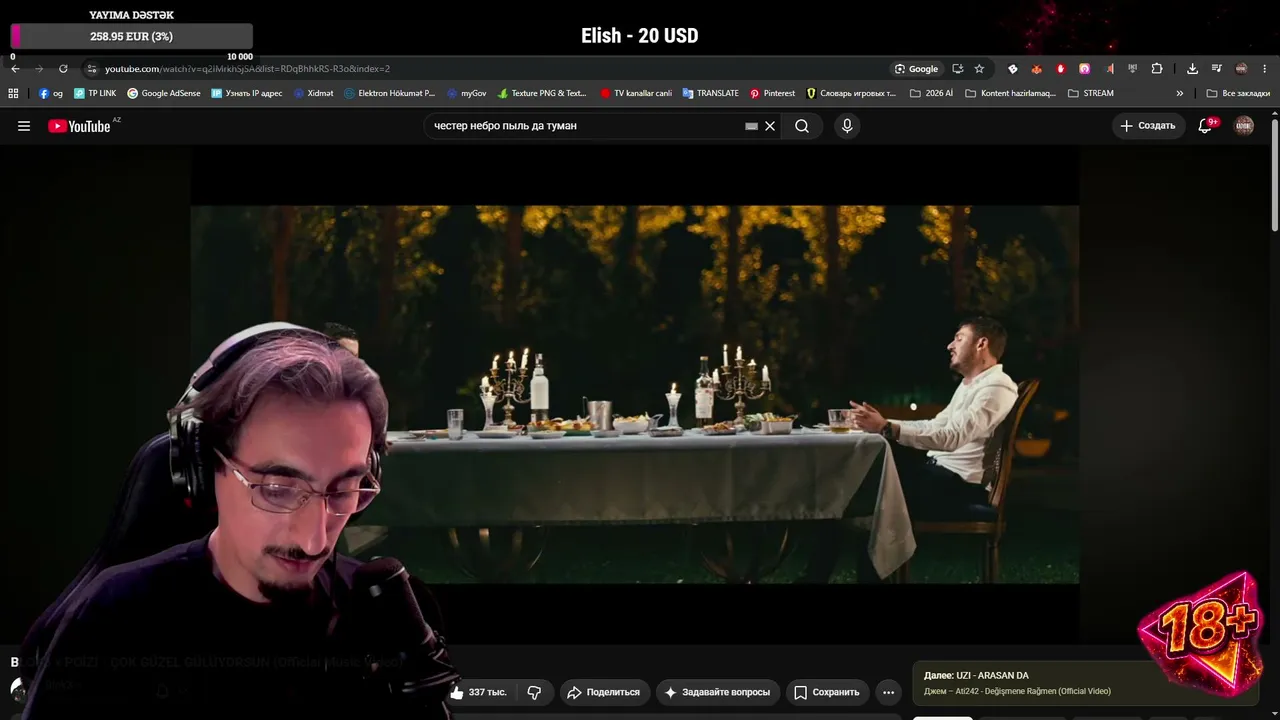Open the Elektron Hökumət bookmark
The image size is (1280, 720).
click(390, 93)
